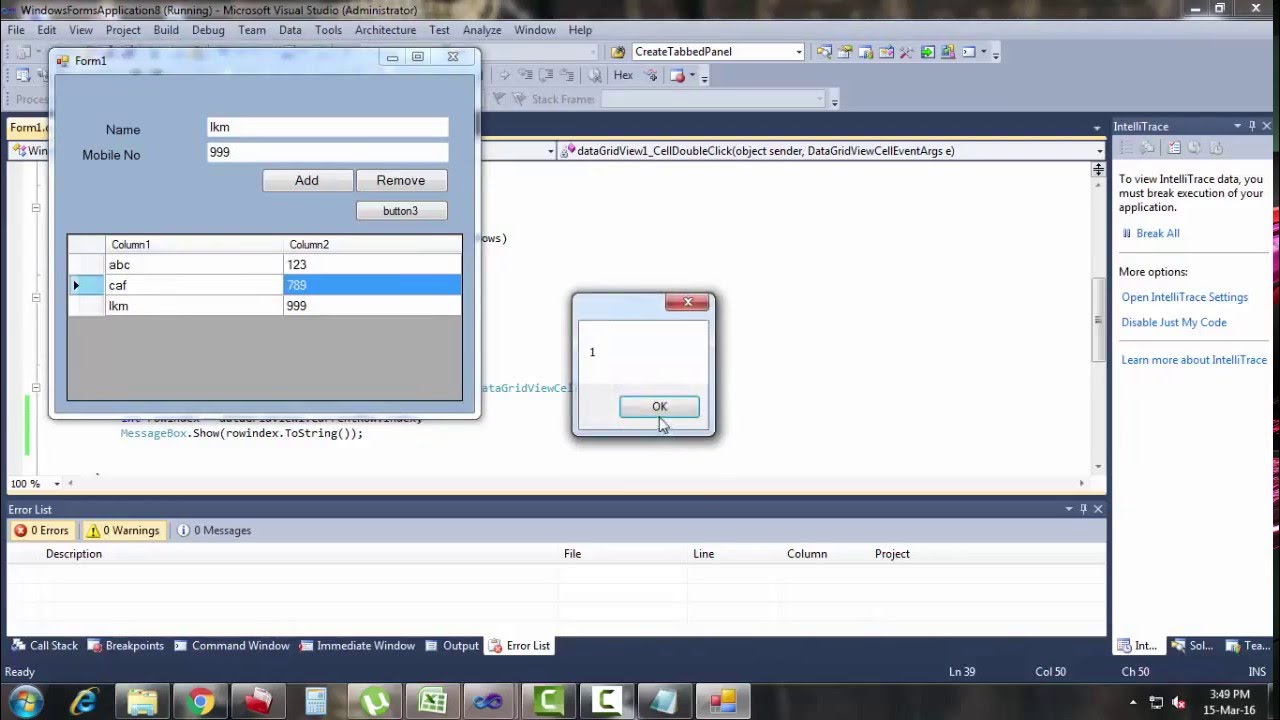Open the Build menu

[166, 30]
